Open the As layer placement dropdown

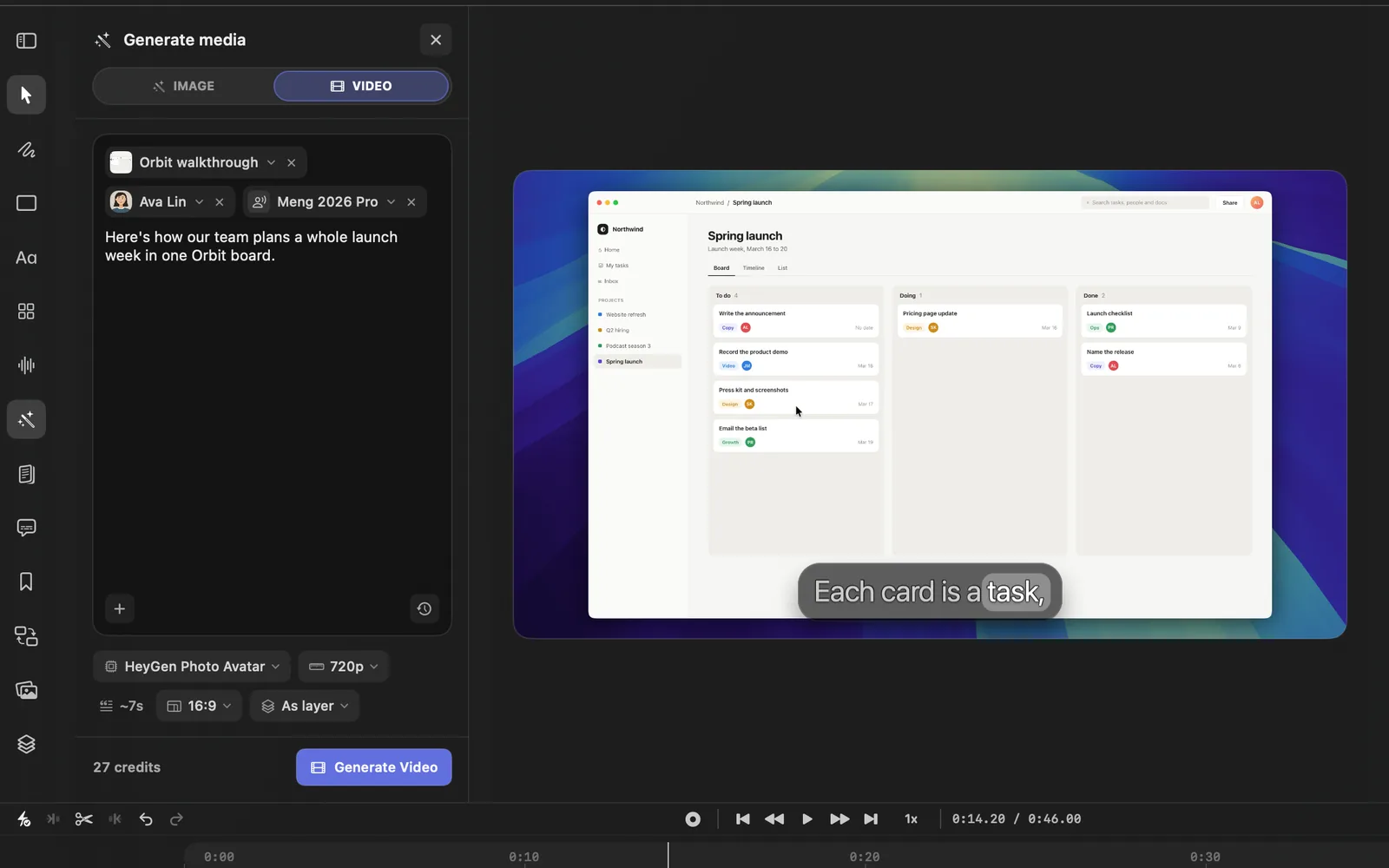tap(305, 706)
